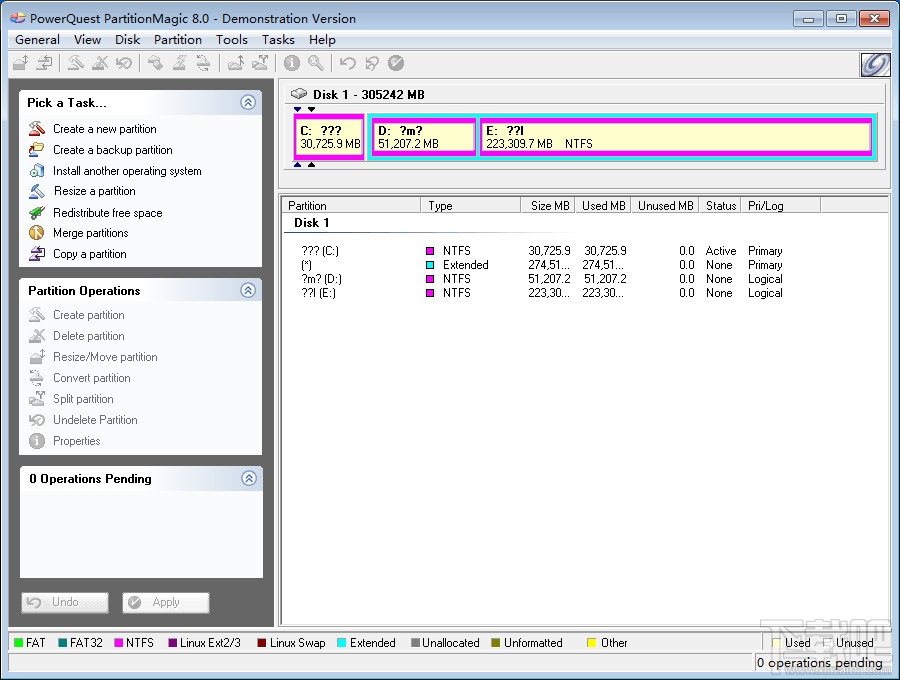
Task: Open the Partition menu
Action: tap(177, 40)
